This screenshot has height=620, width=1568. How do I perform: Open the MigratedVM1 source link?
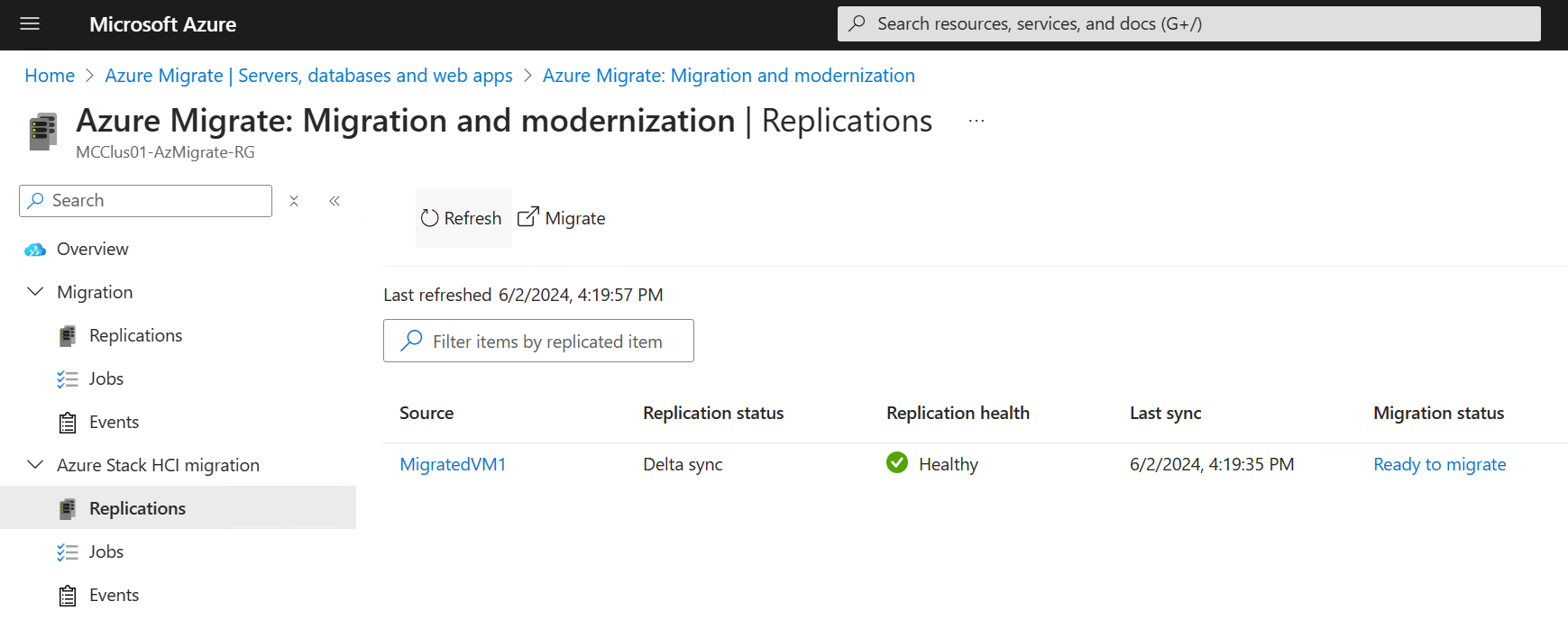coord(453,464)
